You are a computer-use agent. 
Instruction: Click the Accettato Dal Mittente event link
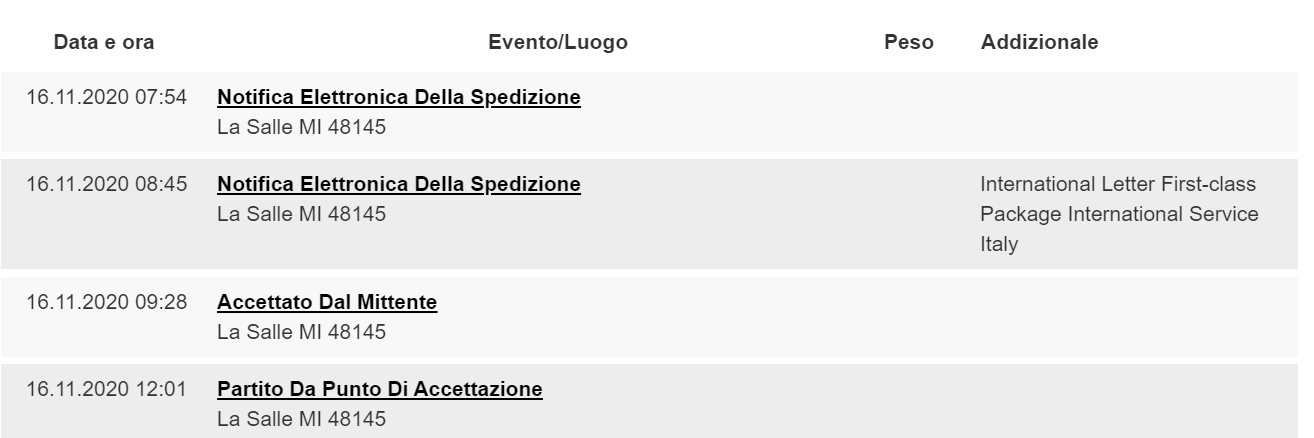click(327, 302)
